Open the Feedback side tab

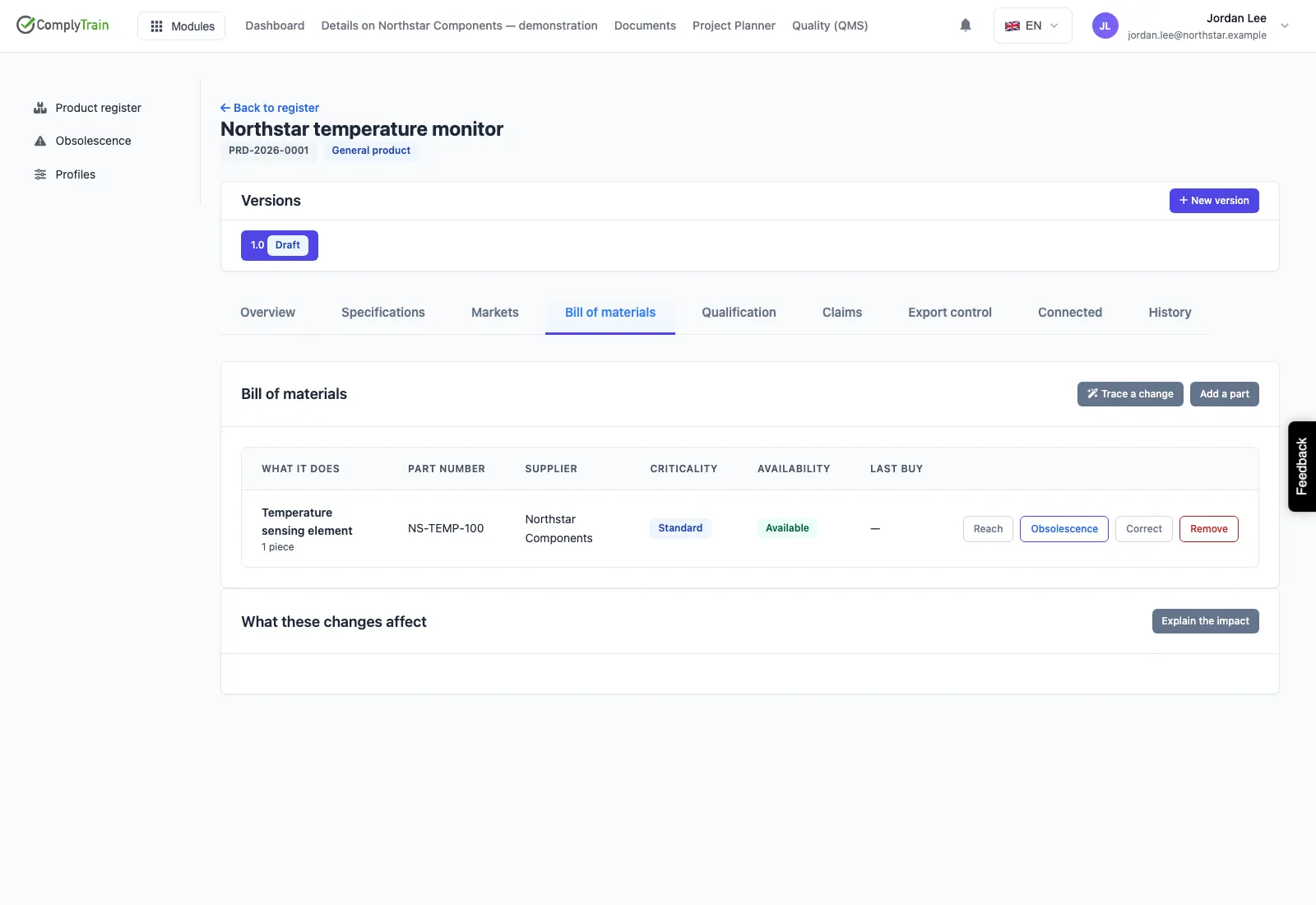click(x=1302, y=466)
